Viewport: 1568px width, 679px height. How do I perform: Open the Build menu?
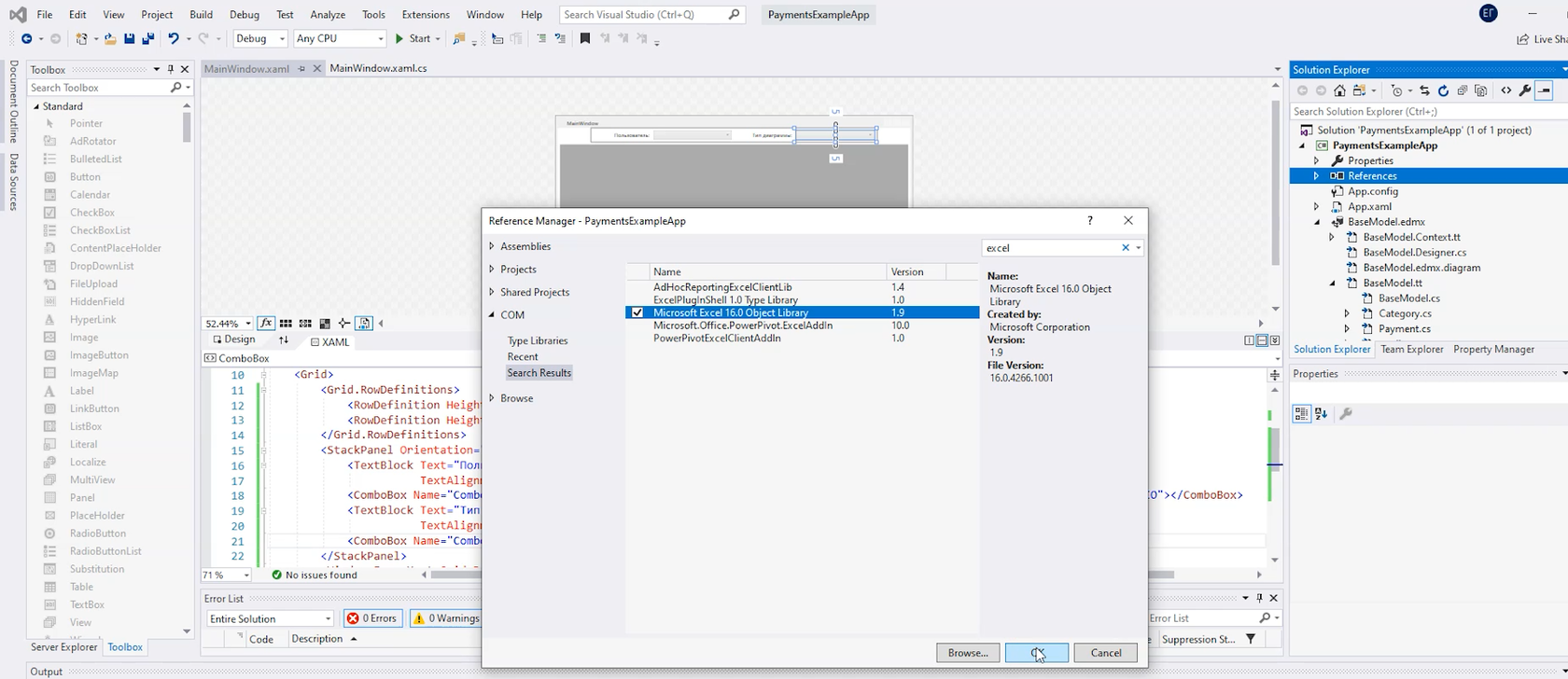click(x=201, y=15)
